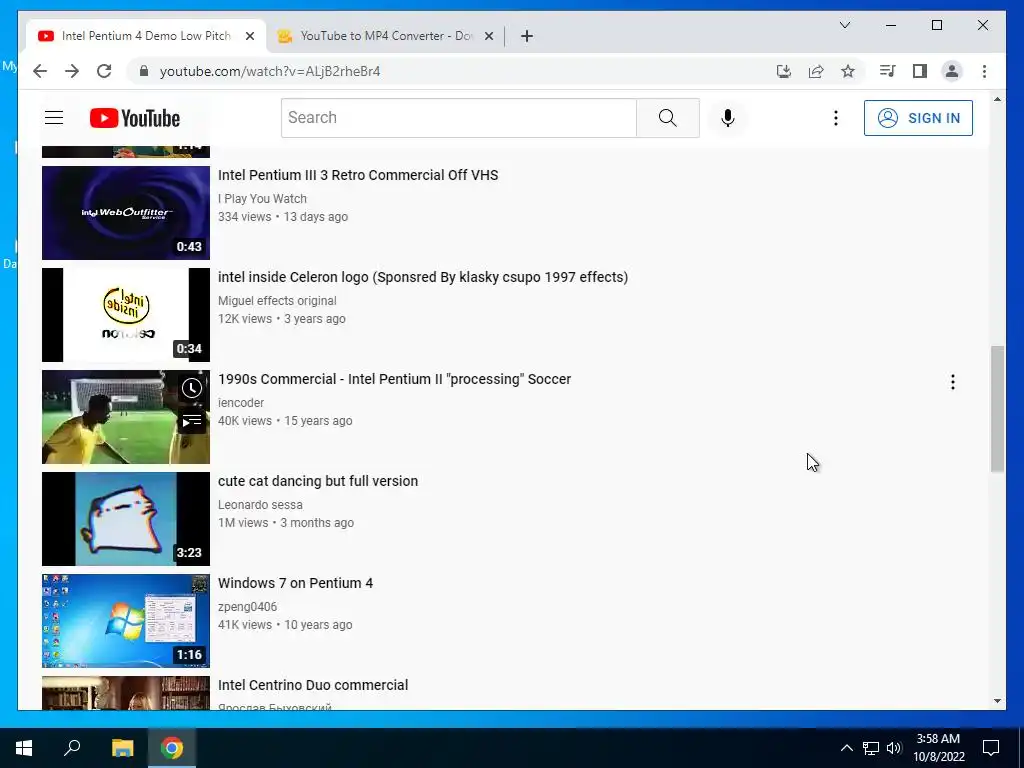
Task: View site security lock info
Action: [x=144, y=71]
